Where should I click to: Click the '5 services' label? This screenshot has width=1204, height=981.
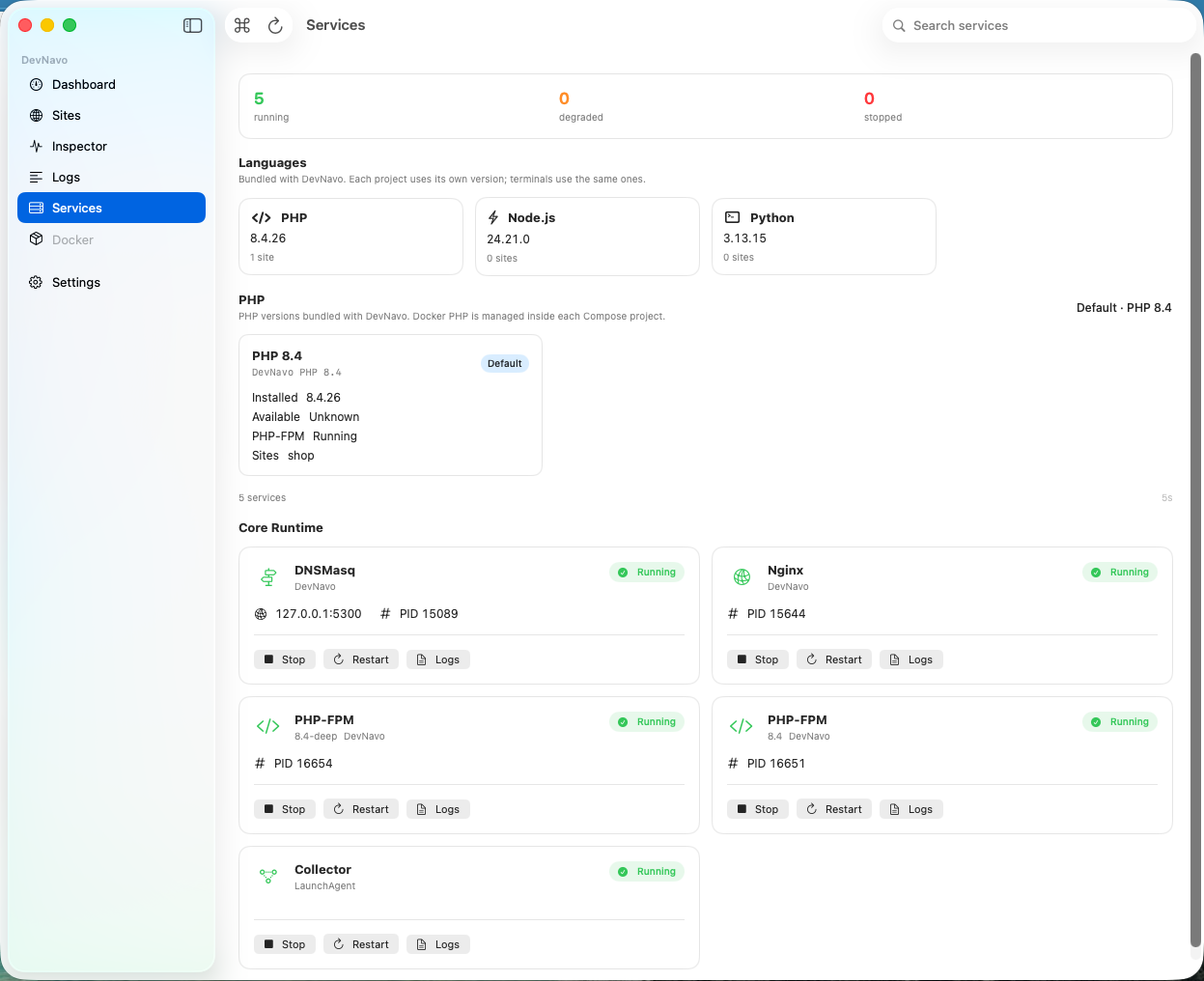tap(263, 498)
